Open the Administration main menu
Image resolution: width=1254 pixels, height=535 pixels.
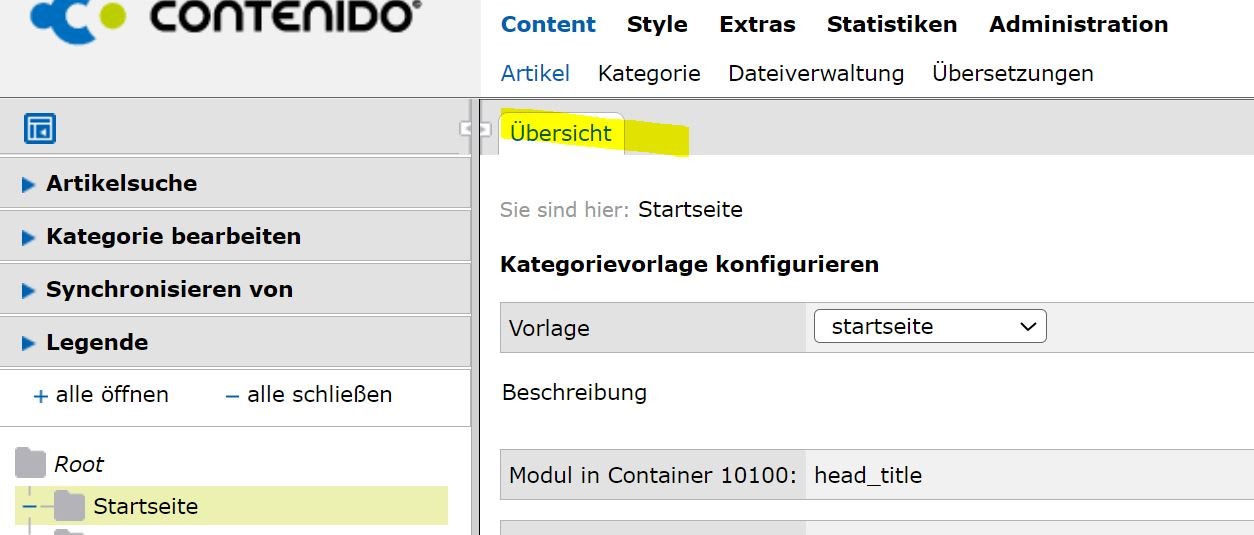[x=1078, y=25]
